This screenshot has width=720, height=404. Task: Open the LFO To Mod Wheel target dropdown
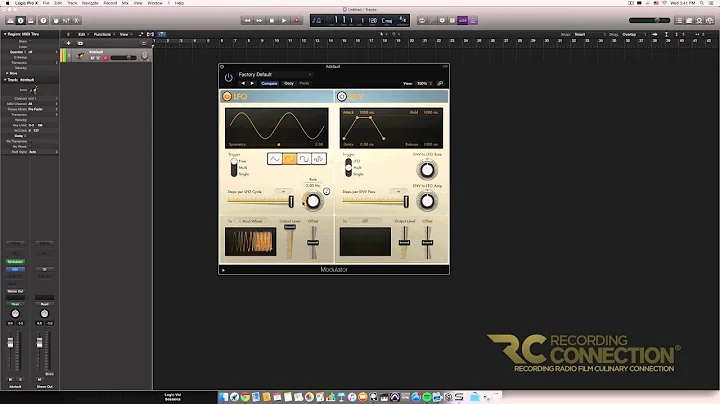pos(251,221)
